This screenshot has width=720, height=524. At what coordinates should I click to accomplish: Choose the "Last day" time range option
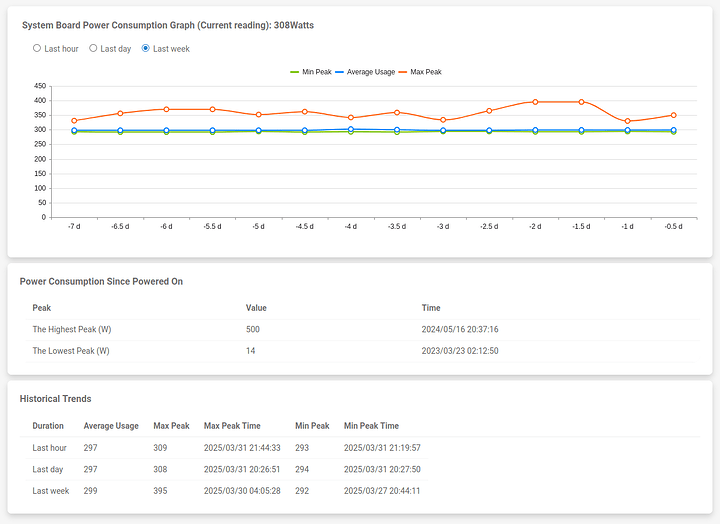tap(93, 48)
